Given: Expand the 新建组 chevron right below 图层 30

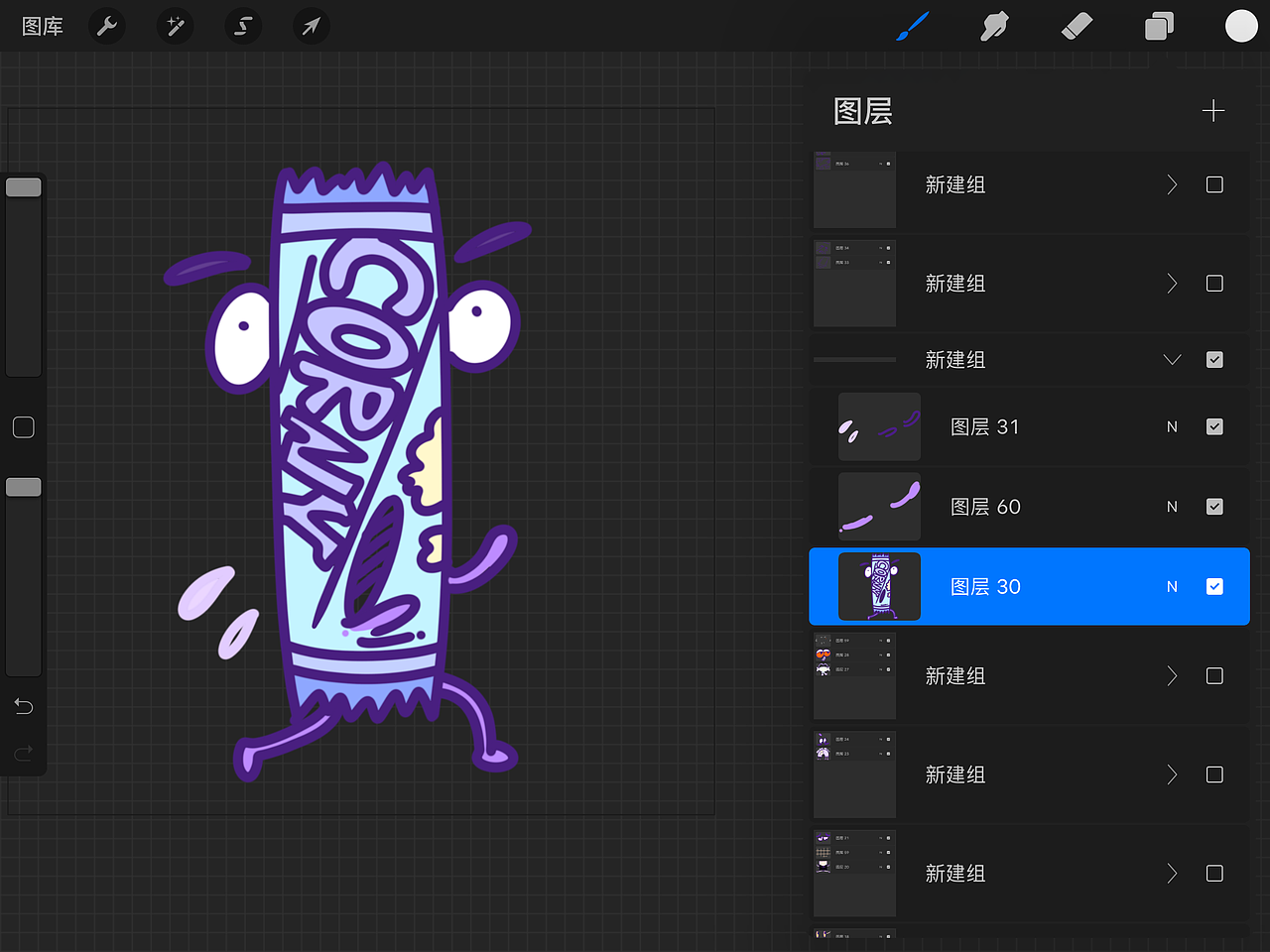Looking at the screenshot, I should point(1172,676).
